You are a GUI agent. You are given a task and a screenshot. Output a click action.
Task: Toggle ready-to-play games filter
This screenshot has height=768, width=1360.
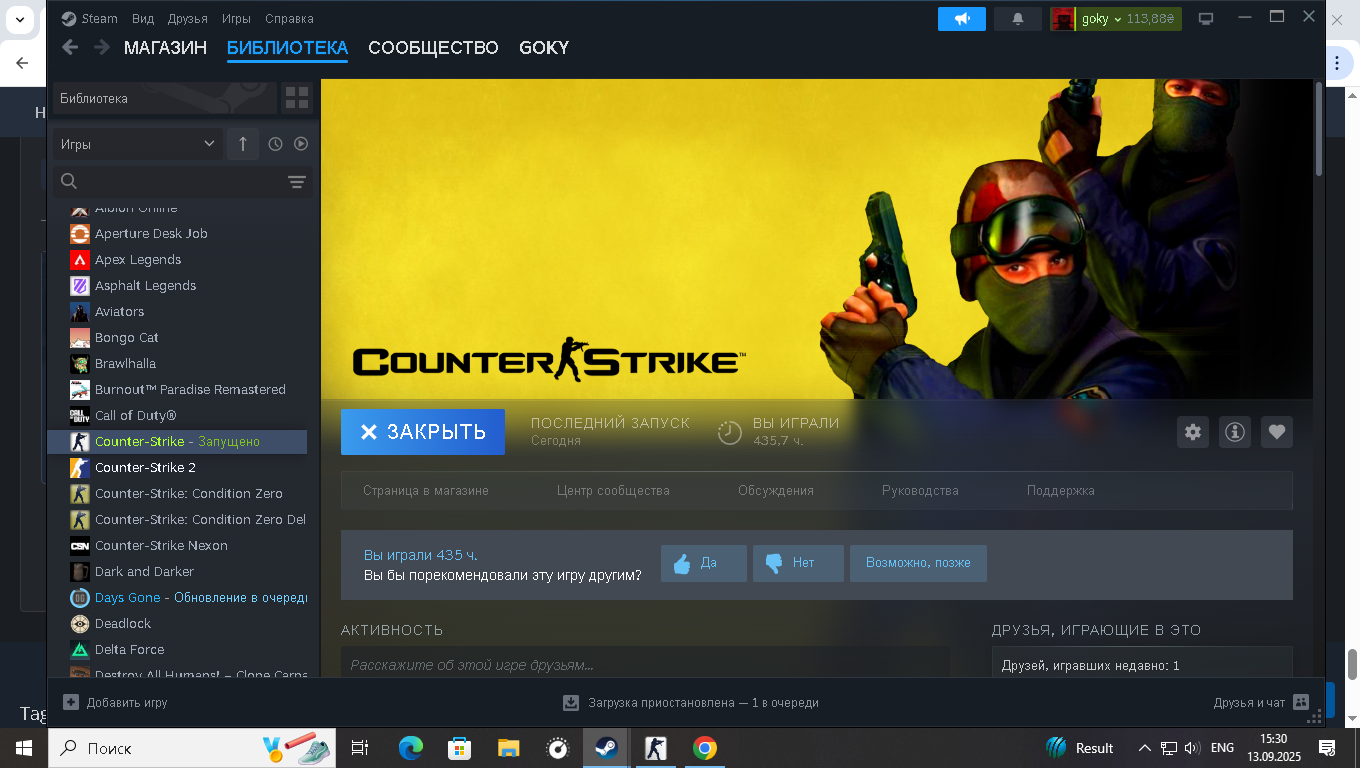301,144
